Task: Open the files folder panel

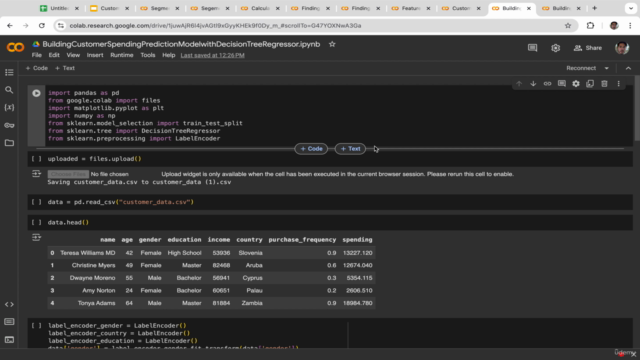Action: coord(9,143)
